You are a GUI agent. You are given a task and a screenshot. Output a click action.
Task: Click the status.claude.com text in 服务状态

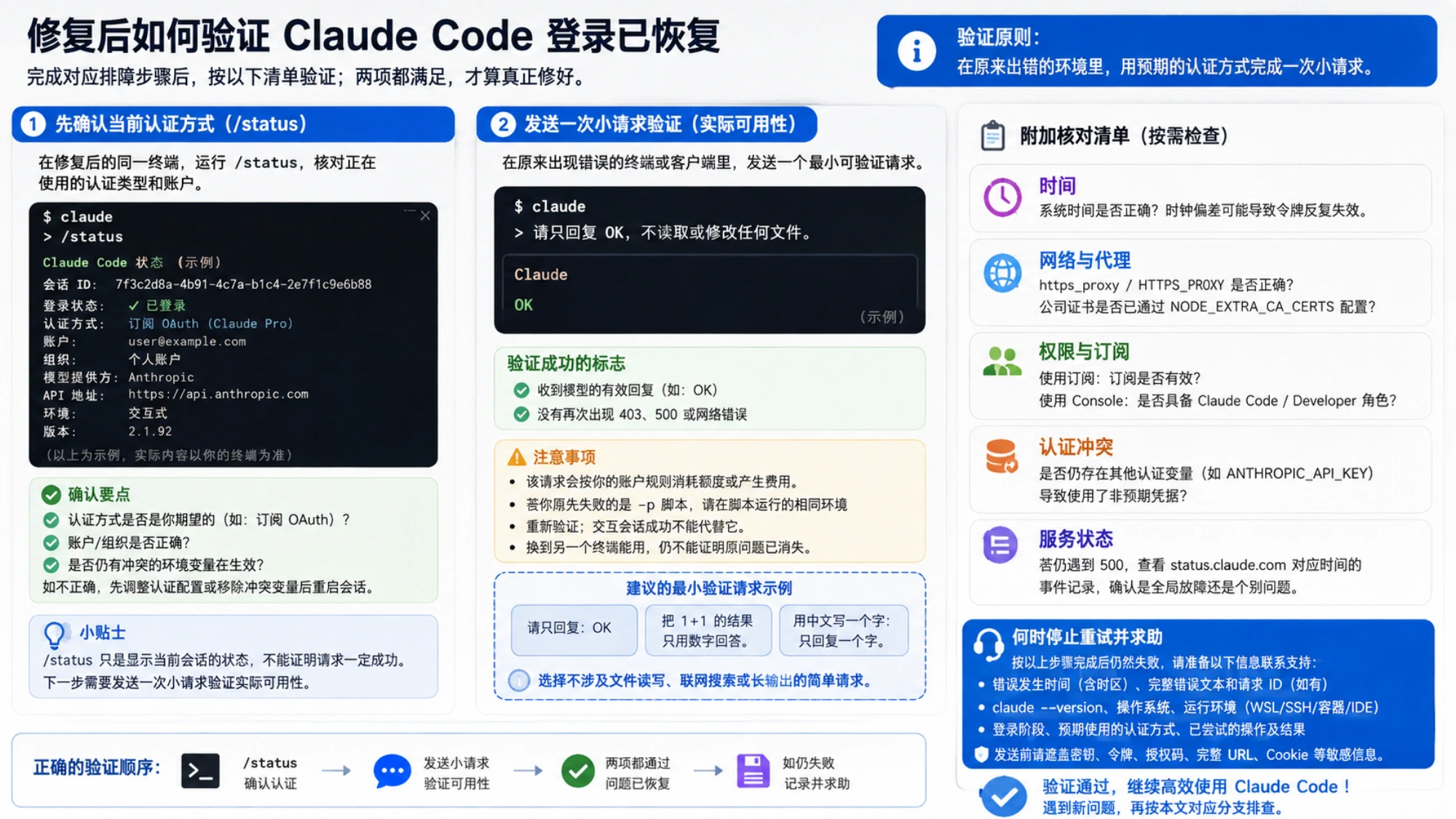click(x=1228, y=565)
